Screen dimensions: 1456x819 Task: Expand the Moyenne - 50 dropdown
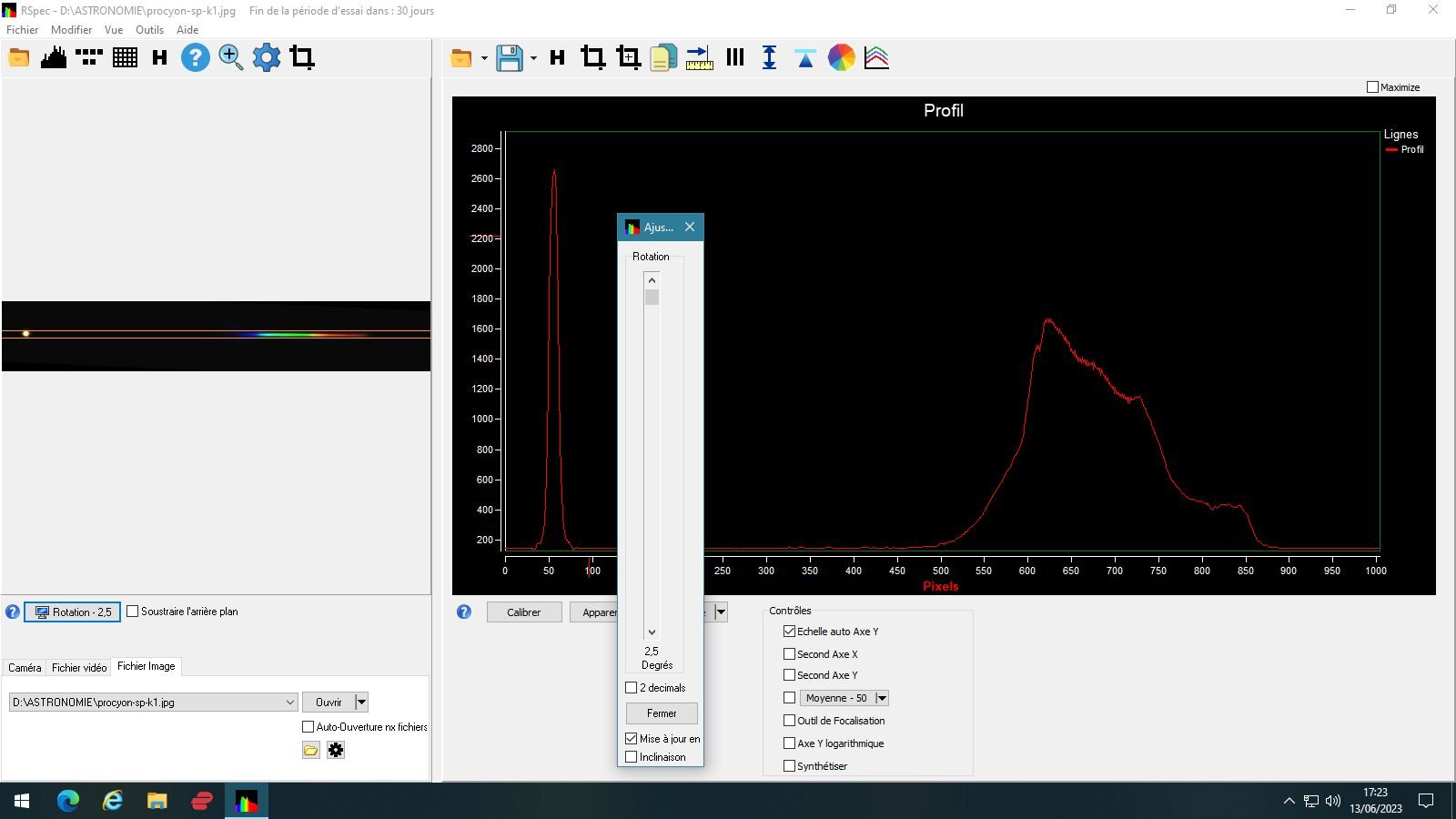point(881,698)
